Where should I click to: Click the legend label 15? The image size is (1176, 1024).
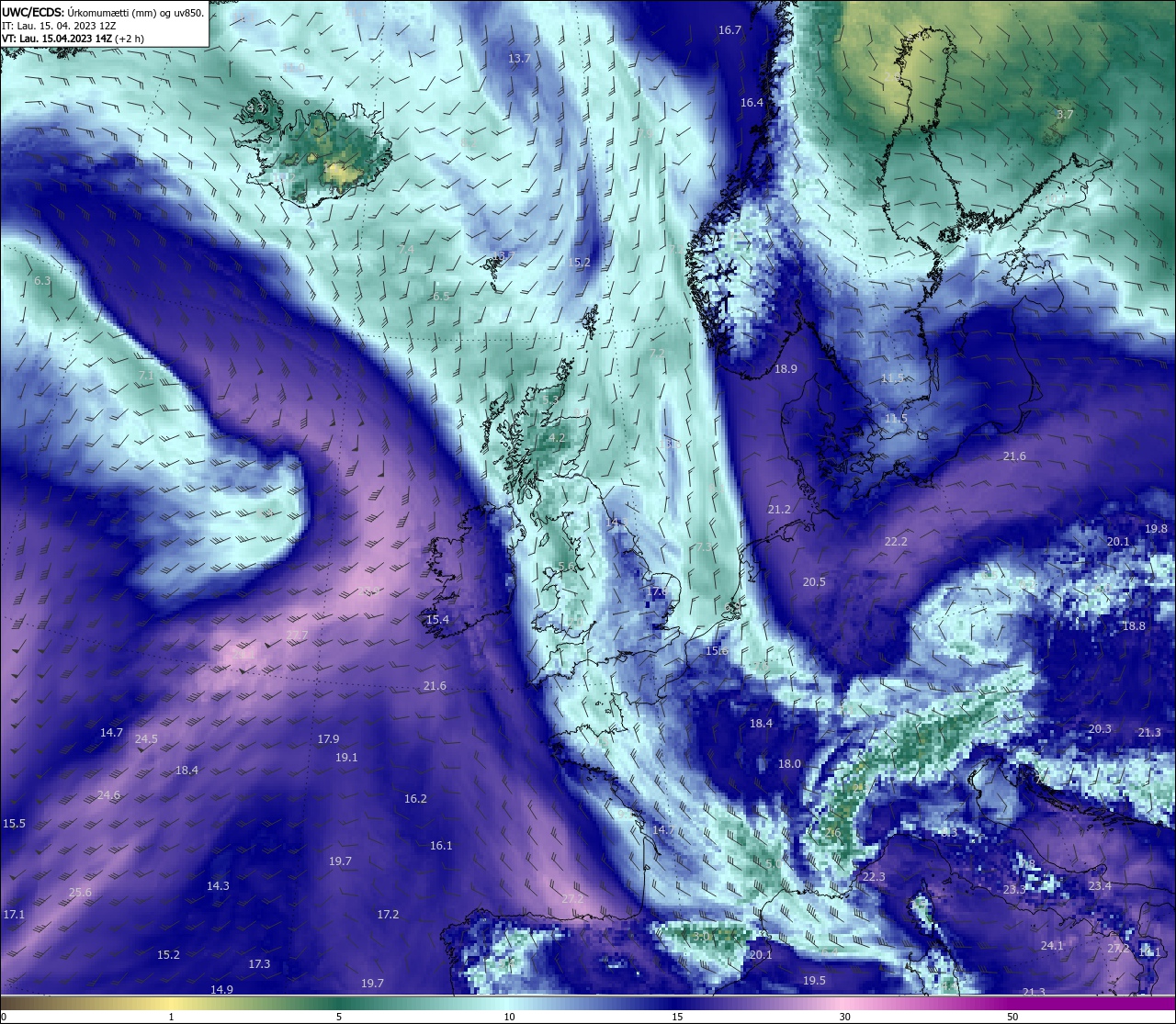tap(677, 1018)
